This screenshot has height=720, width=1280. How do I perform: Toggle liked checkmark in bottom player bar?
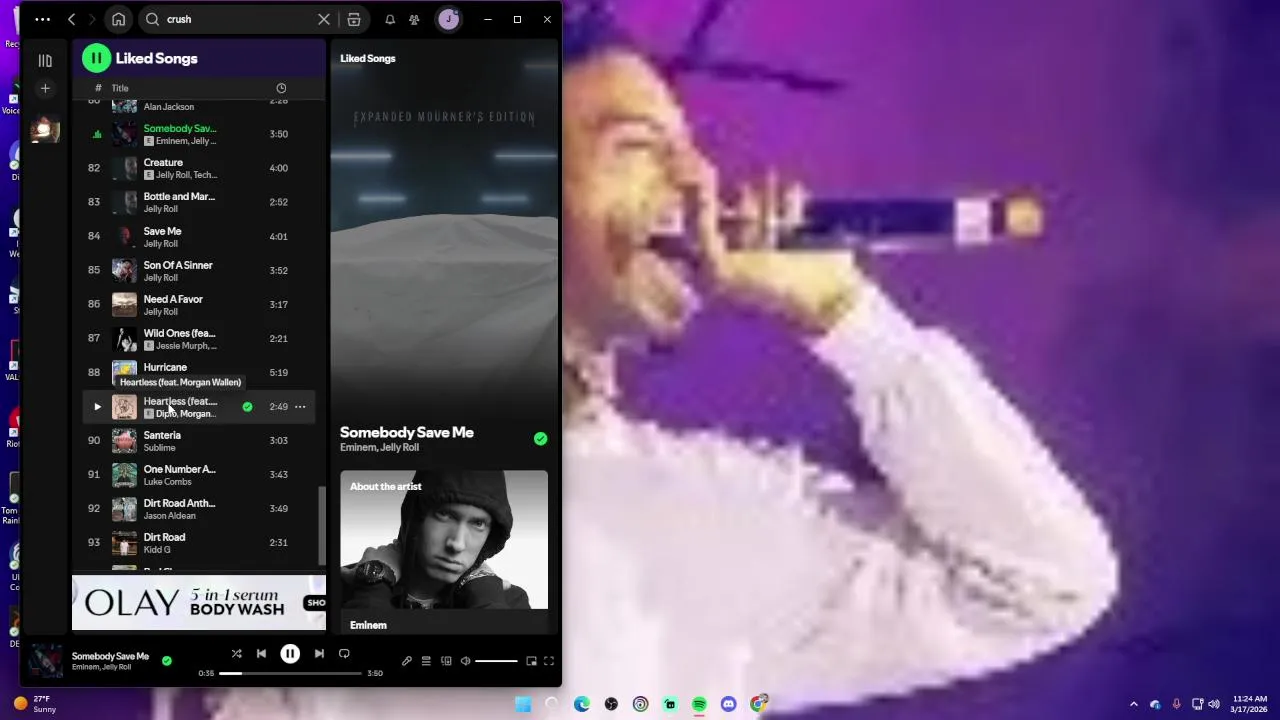tap(167, 661)
